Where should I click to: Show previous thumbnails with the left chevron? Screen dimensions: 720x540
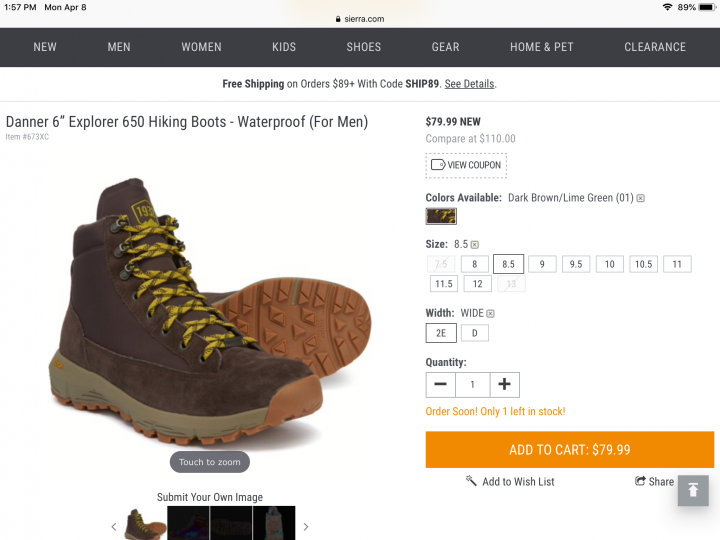click(x=114, y=527)
